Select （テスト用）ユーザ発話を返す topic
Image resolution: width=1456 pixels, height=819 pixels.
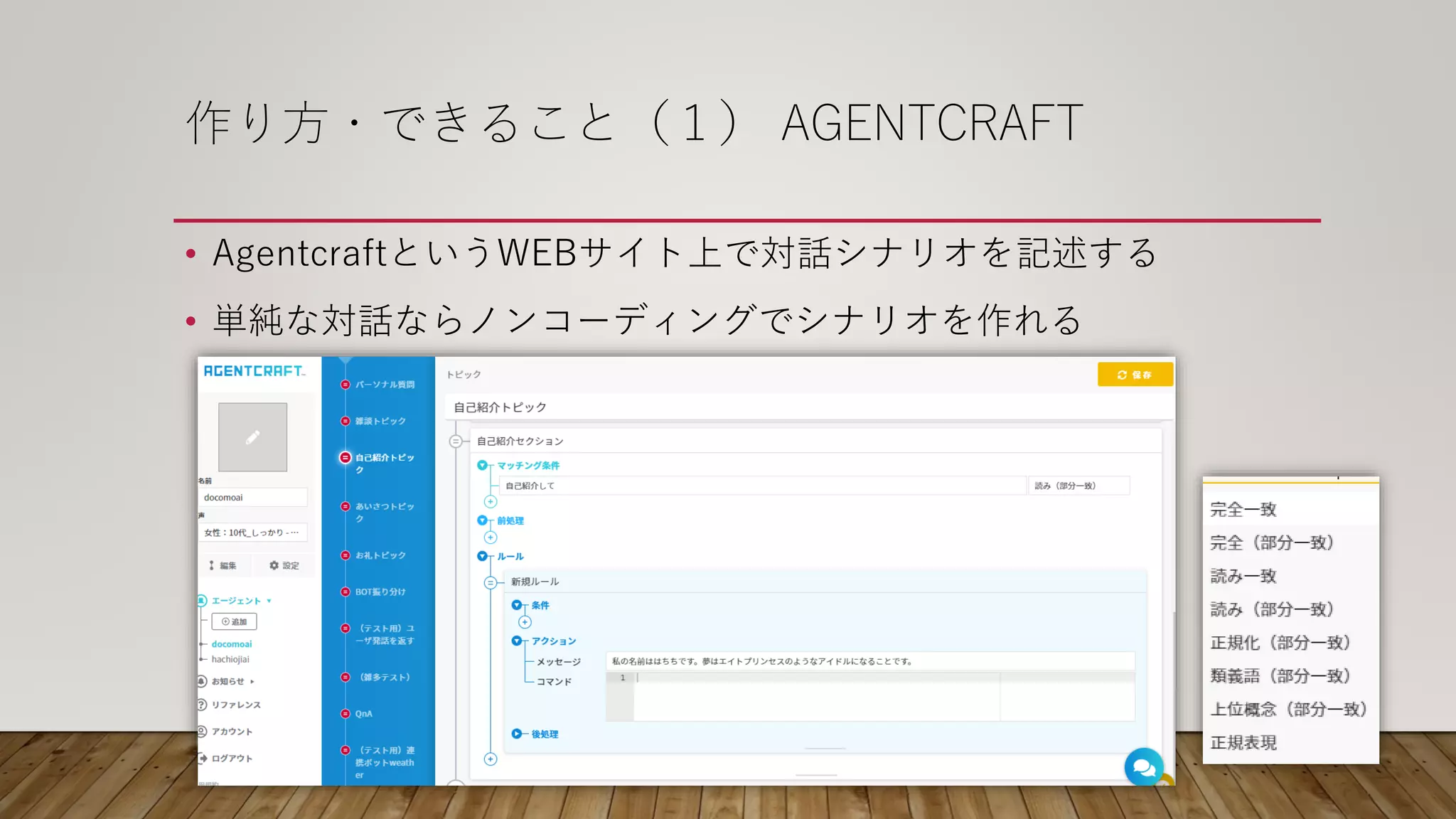[x=385, y=635]
